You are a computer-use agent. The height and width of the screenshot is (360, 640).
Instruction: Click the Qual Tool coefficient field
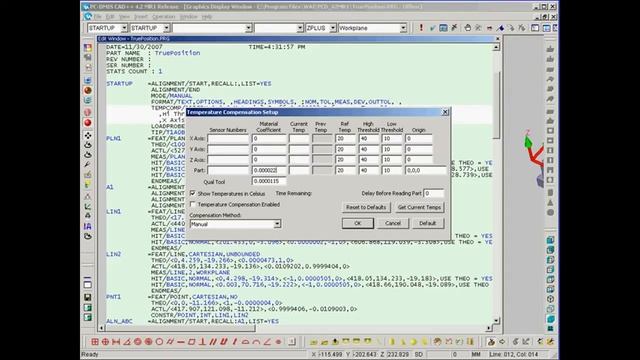point(269,181)
